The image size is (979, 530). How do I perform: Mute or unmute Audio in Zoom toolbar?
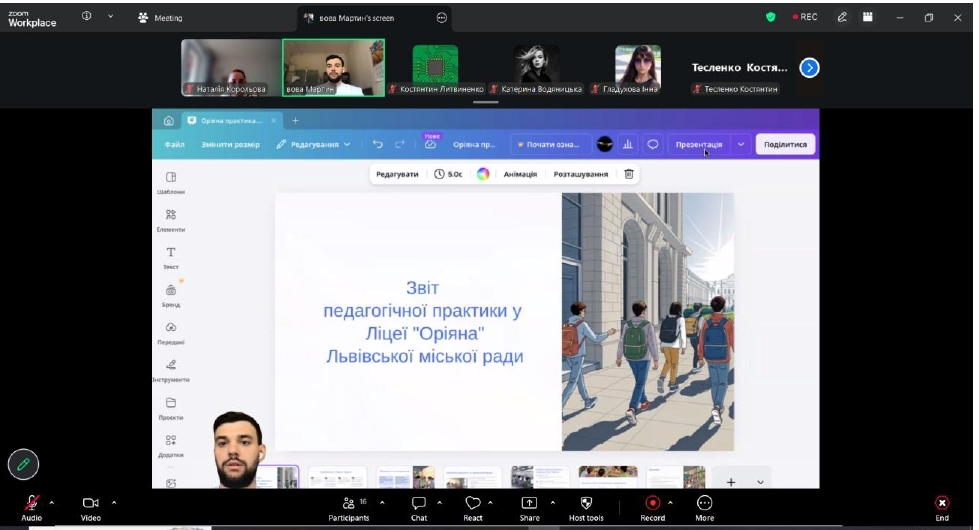point(31,508)
